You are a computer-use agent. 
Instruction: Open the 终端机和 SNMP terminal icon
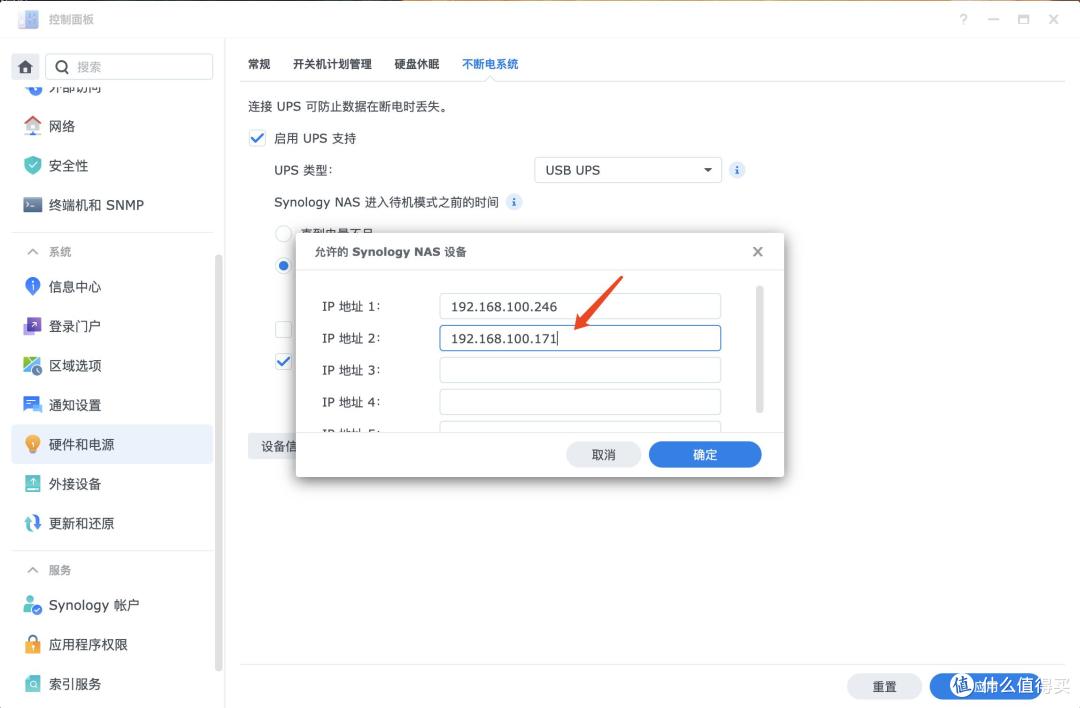pyautogui.click(x=32, y=205)
